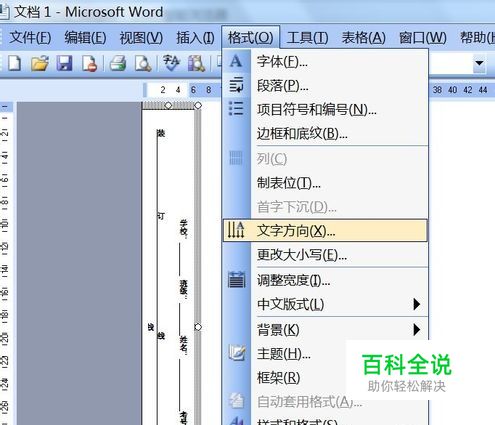Click the horizontal ruler at mark 6
The width and height of the screenshot is (495, 425).
click(x=193, y=90)
